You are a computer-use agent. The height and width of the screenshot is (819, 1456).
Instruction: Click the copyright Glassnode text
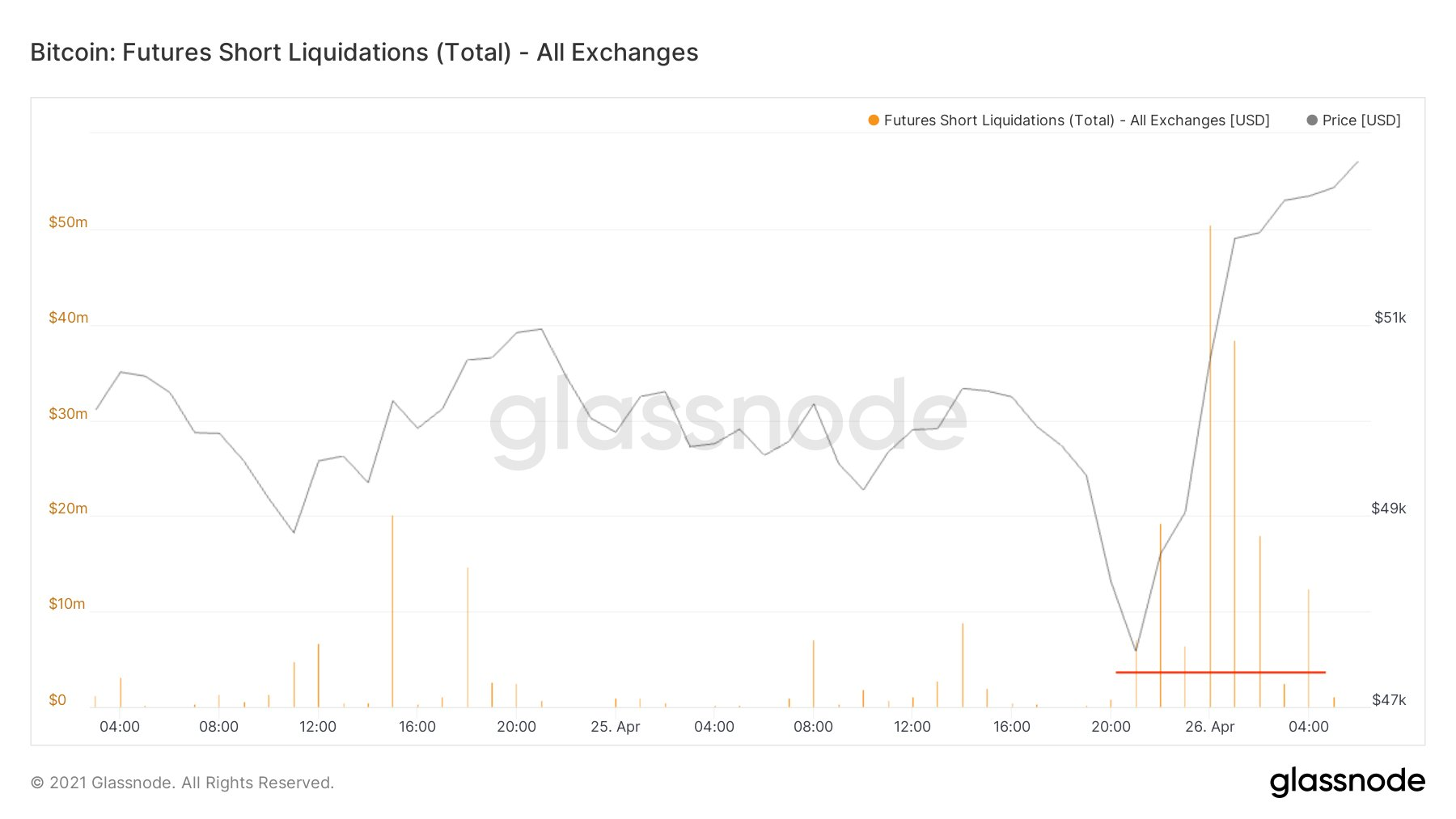[x=182, y=783]
